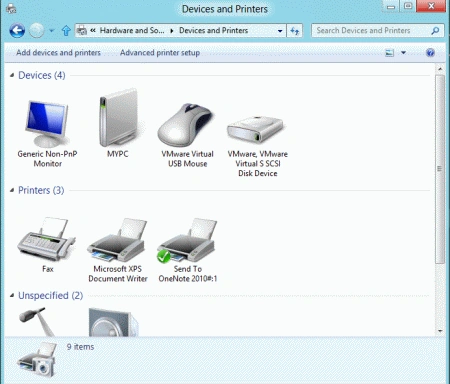Go up one level with the Up arrow
Screen dimensions: 450x384
click(x=66, y=31)
